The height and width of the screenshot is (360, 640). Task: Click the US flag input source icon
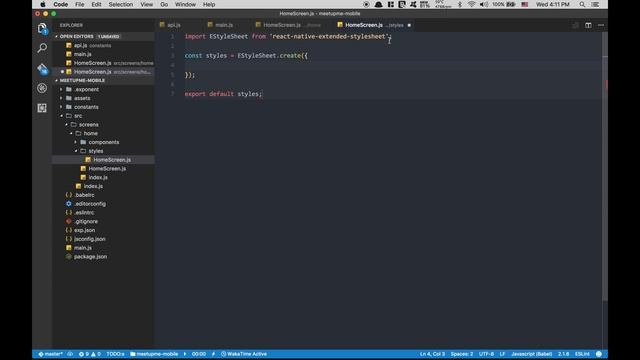click(x=524, y=4)
